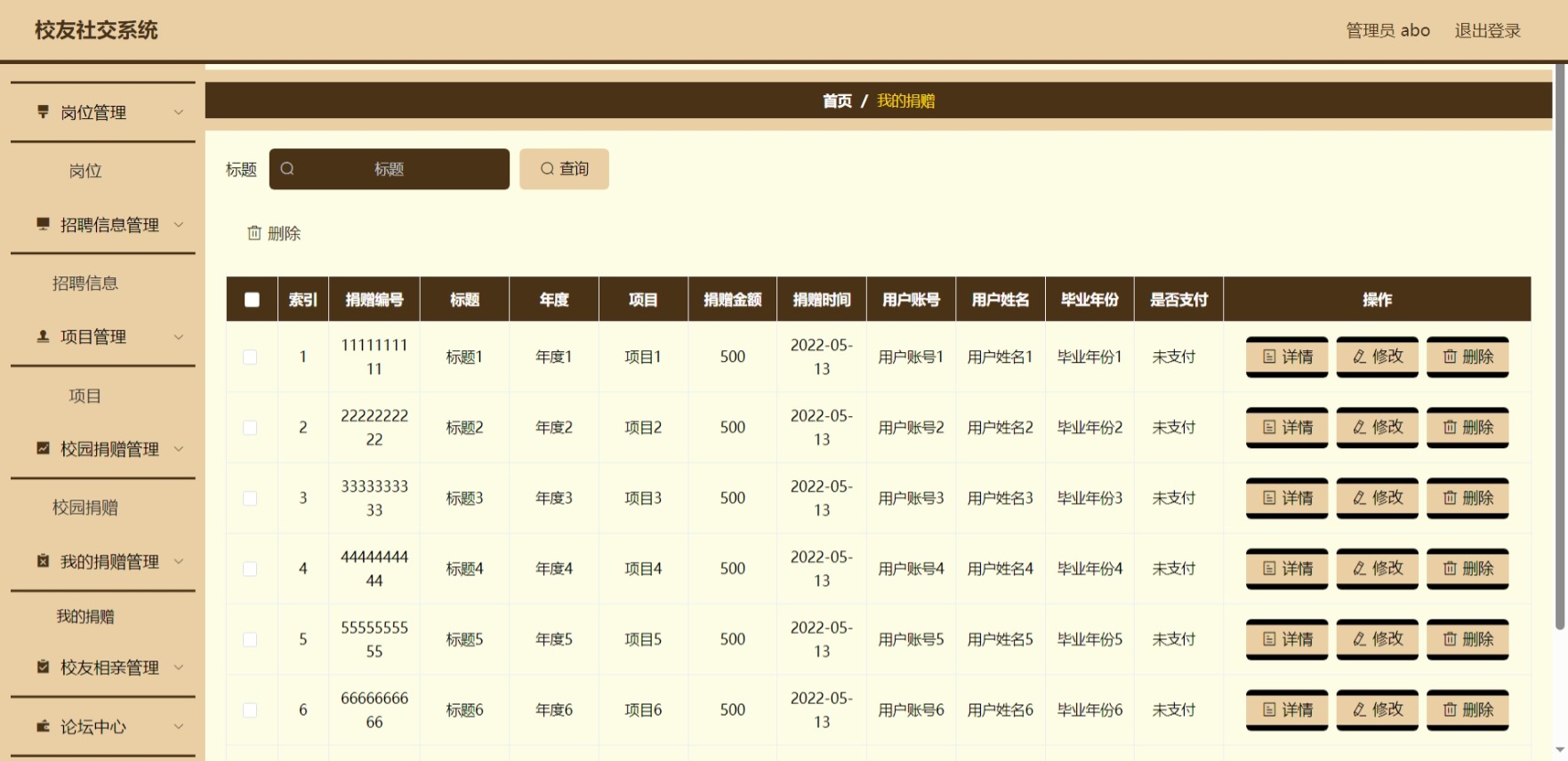Tick the checkbox of row 5
The image size is (1568, 761).
coord(250,639)
